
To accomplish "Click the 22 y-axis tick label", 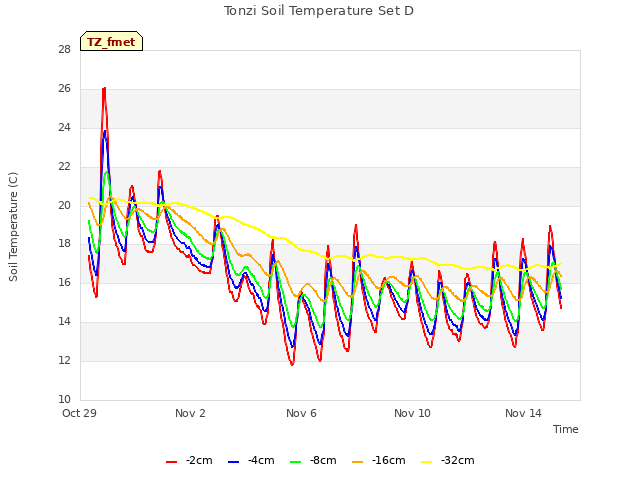I will point(64,167).
